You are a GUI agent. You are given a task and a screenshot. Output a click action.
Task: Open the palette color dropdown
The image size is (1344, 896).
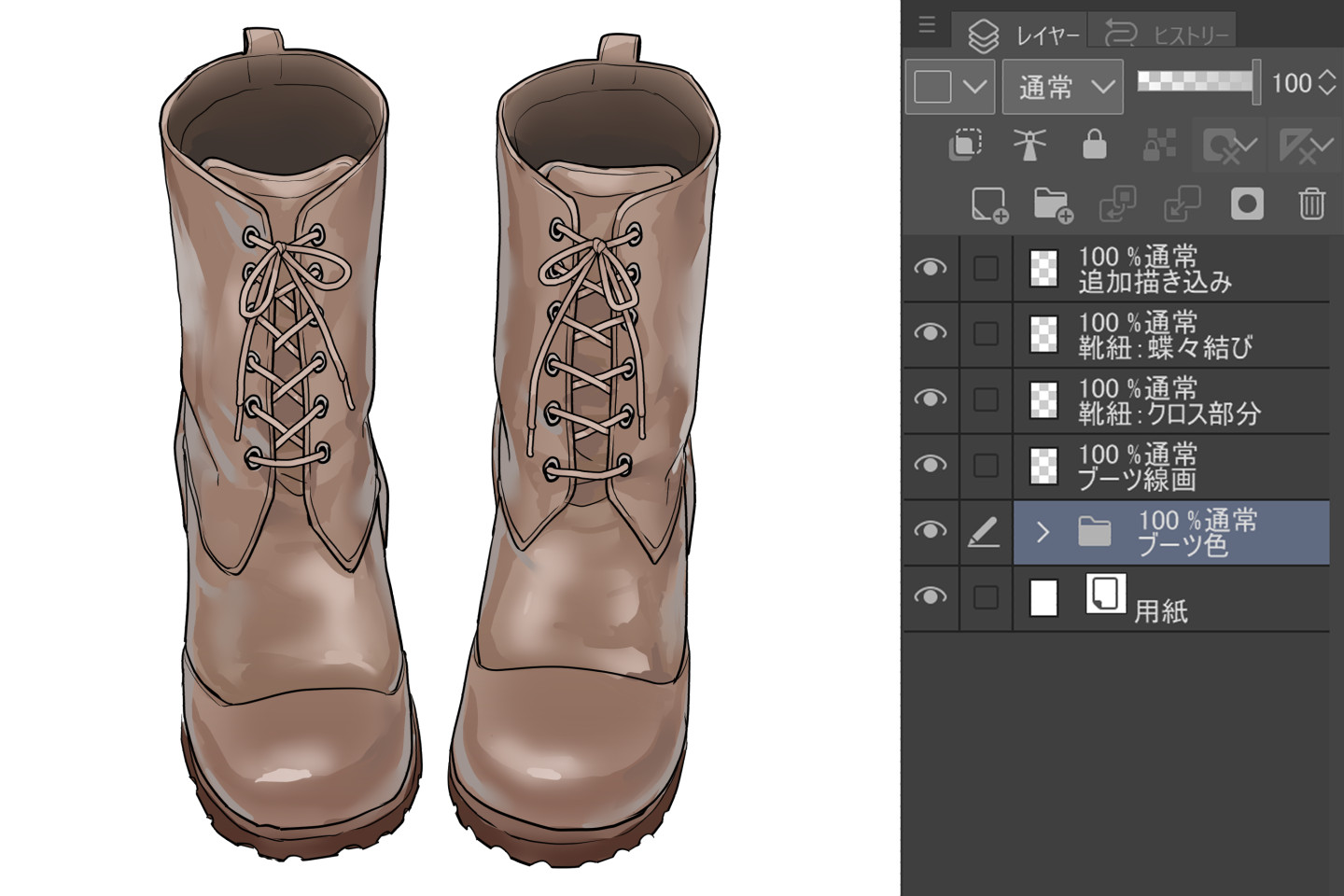pyautogui.click(x=949, y=87)
